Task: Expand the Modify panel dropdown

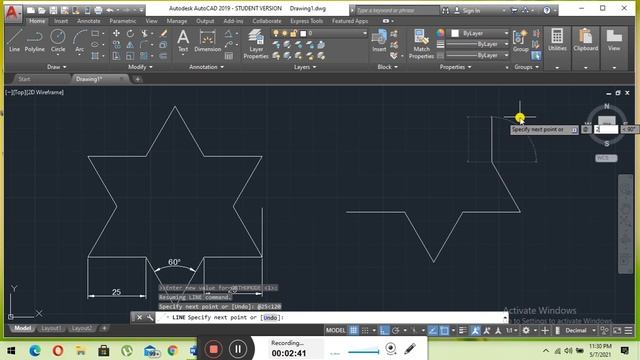Action: pyautogui.click(x=140, y=67)
